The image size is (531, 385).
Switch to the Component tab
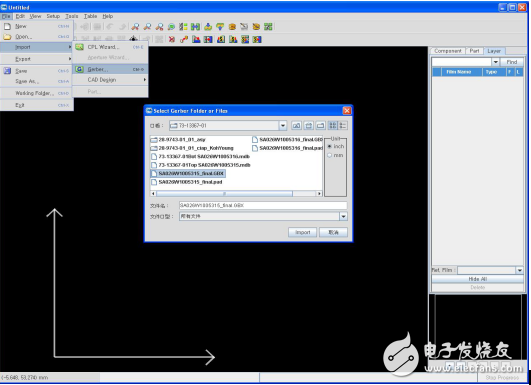tap(447, 51)
